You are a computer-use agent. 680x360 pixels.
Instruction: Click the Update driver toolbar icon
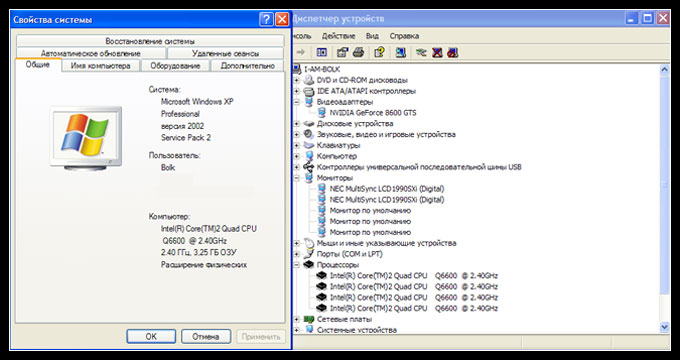421,52
